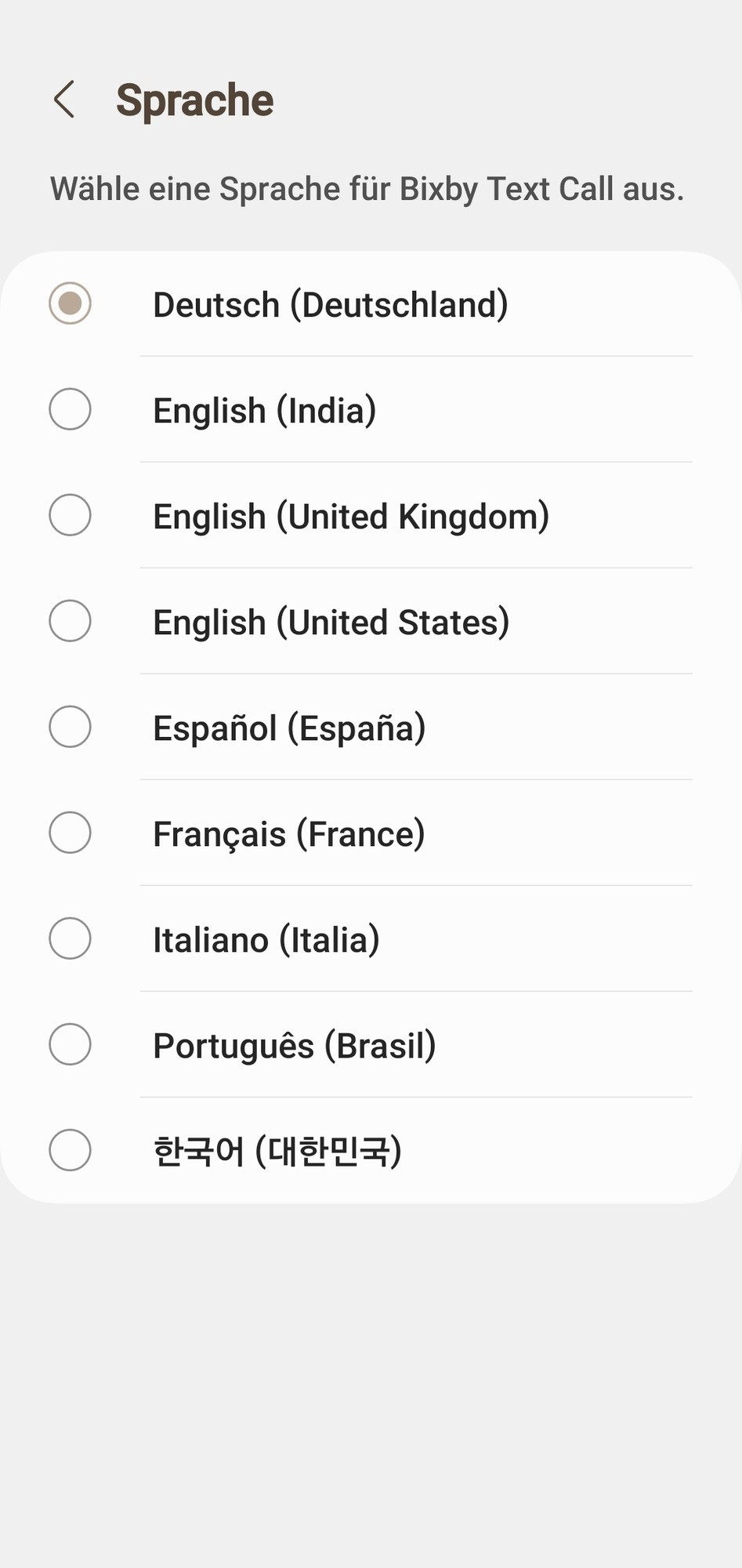Select the Italiano (Italia) radio button
742x1568 pixels.
71,938
